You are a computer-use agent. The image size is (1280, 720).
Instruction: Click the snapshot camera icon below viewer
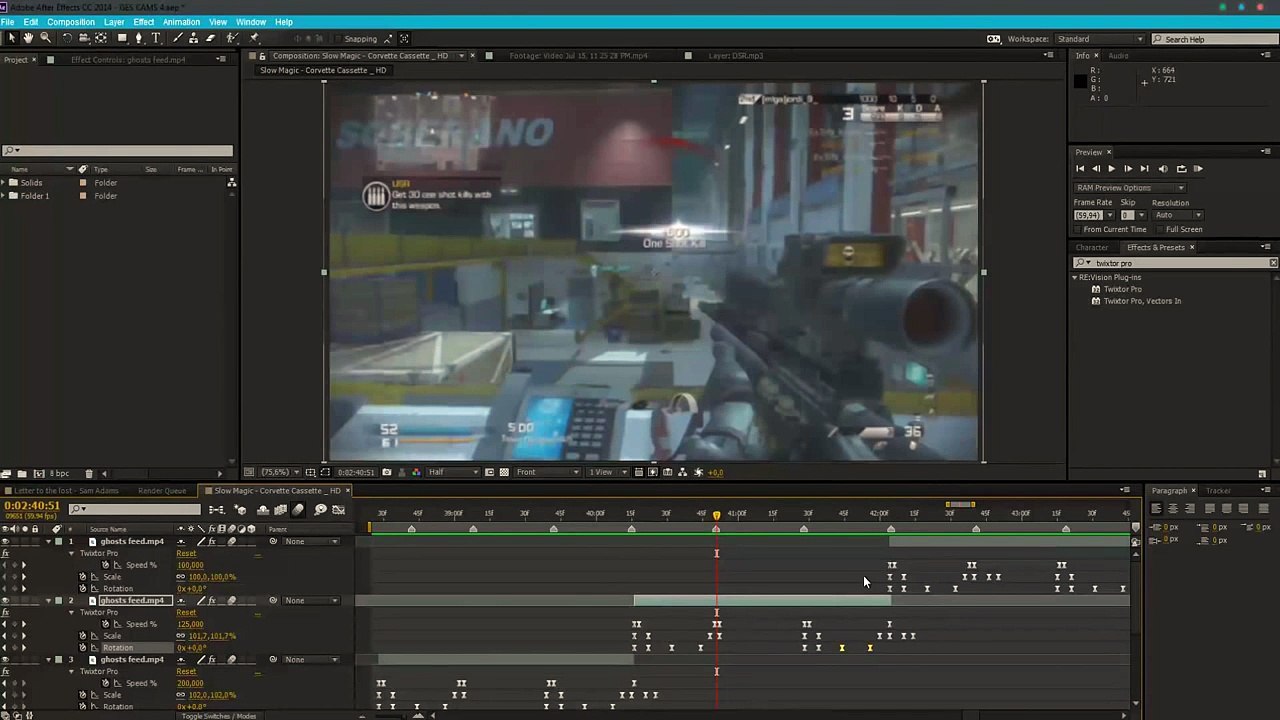click(x=386, y=472)
